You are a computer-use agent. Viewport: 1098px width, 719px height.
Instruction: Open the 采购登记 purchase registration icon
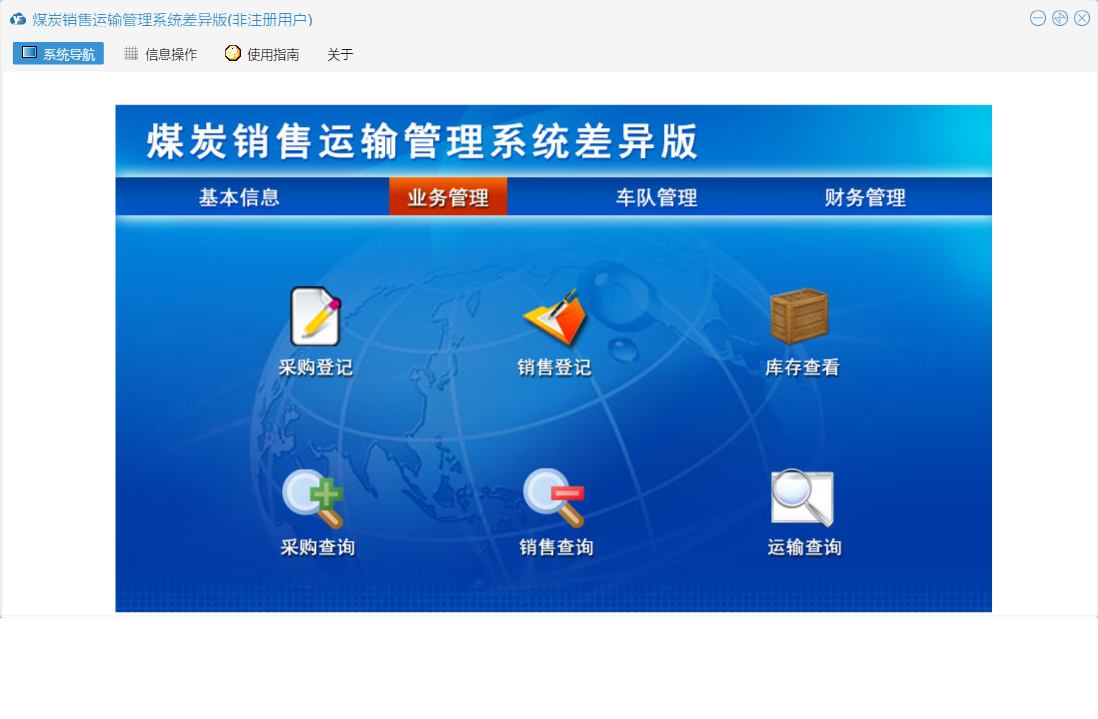(x=315, y=317)
